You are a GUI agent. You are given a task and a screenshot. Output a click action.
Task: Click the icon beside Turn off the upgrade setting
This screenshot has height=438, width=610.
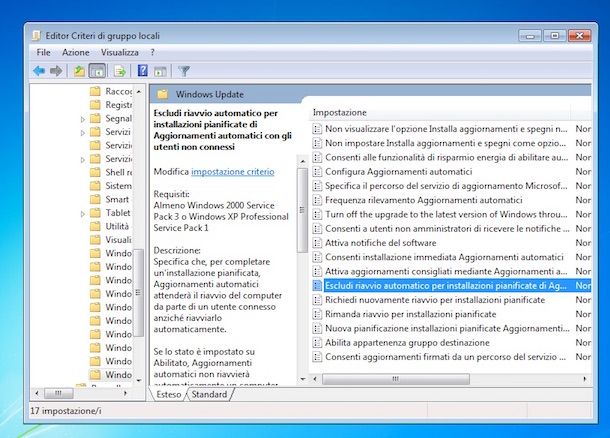(317, 214)
